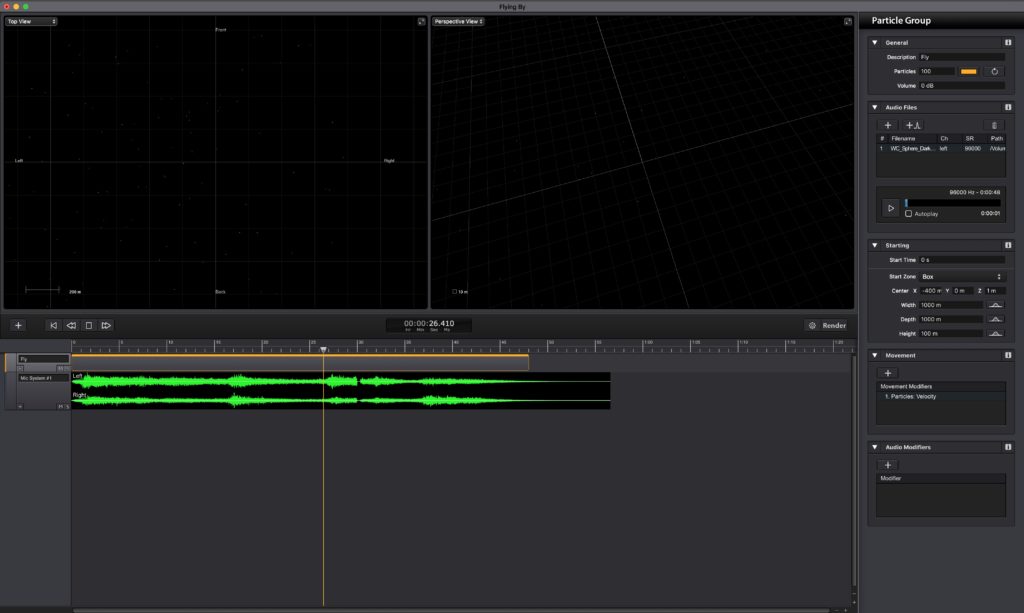Click the Height distribution curve icon
Screen dimensions: 1024x613
tap(995, 334)
